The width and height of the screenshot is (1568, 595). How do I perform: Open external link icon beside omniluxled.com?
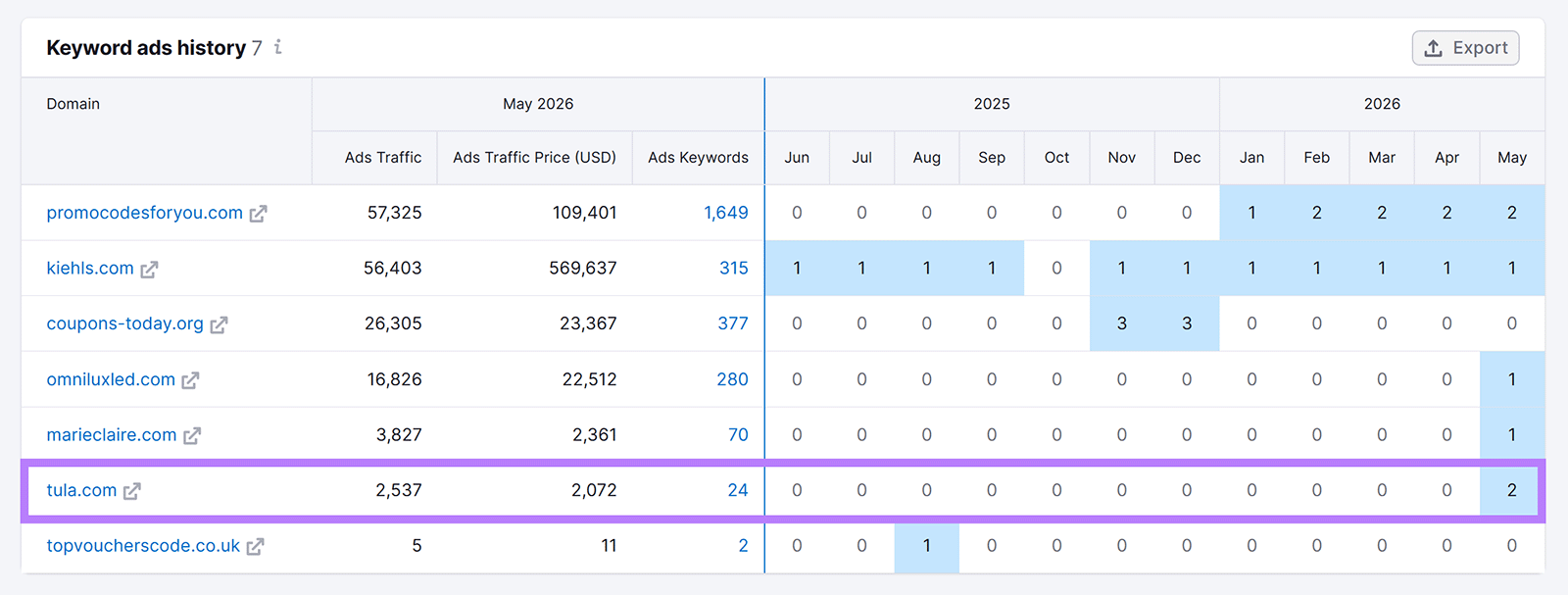click(x=190, y=380)
